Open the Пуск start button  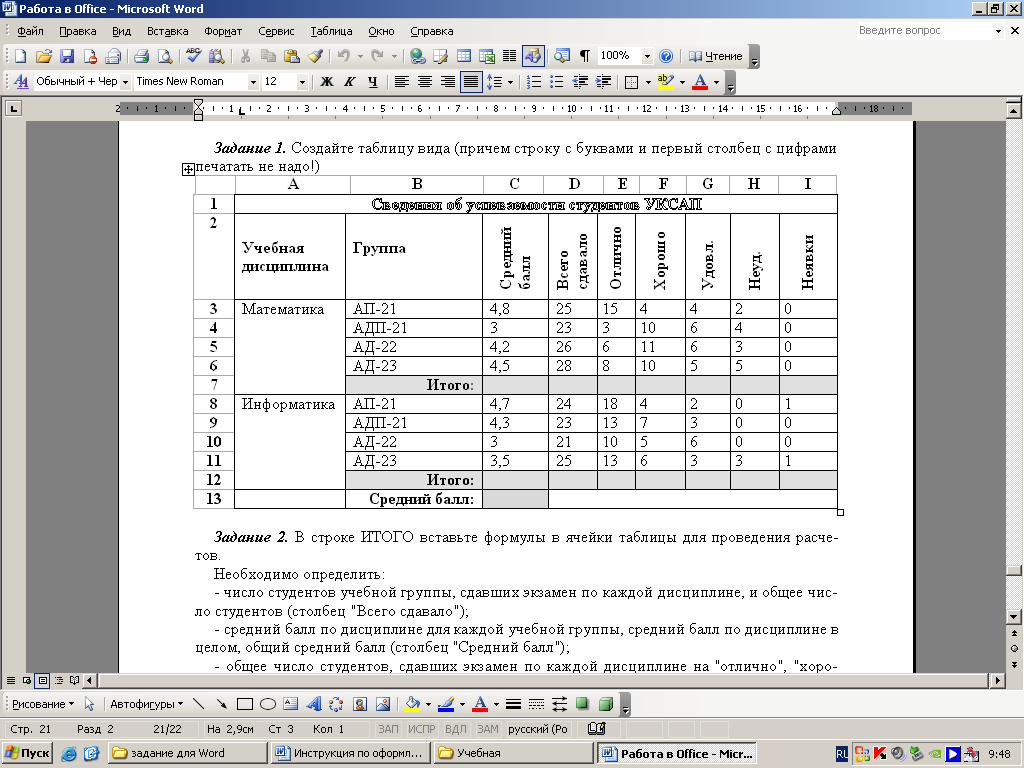(27, 753)
